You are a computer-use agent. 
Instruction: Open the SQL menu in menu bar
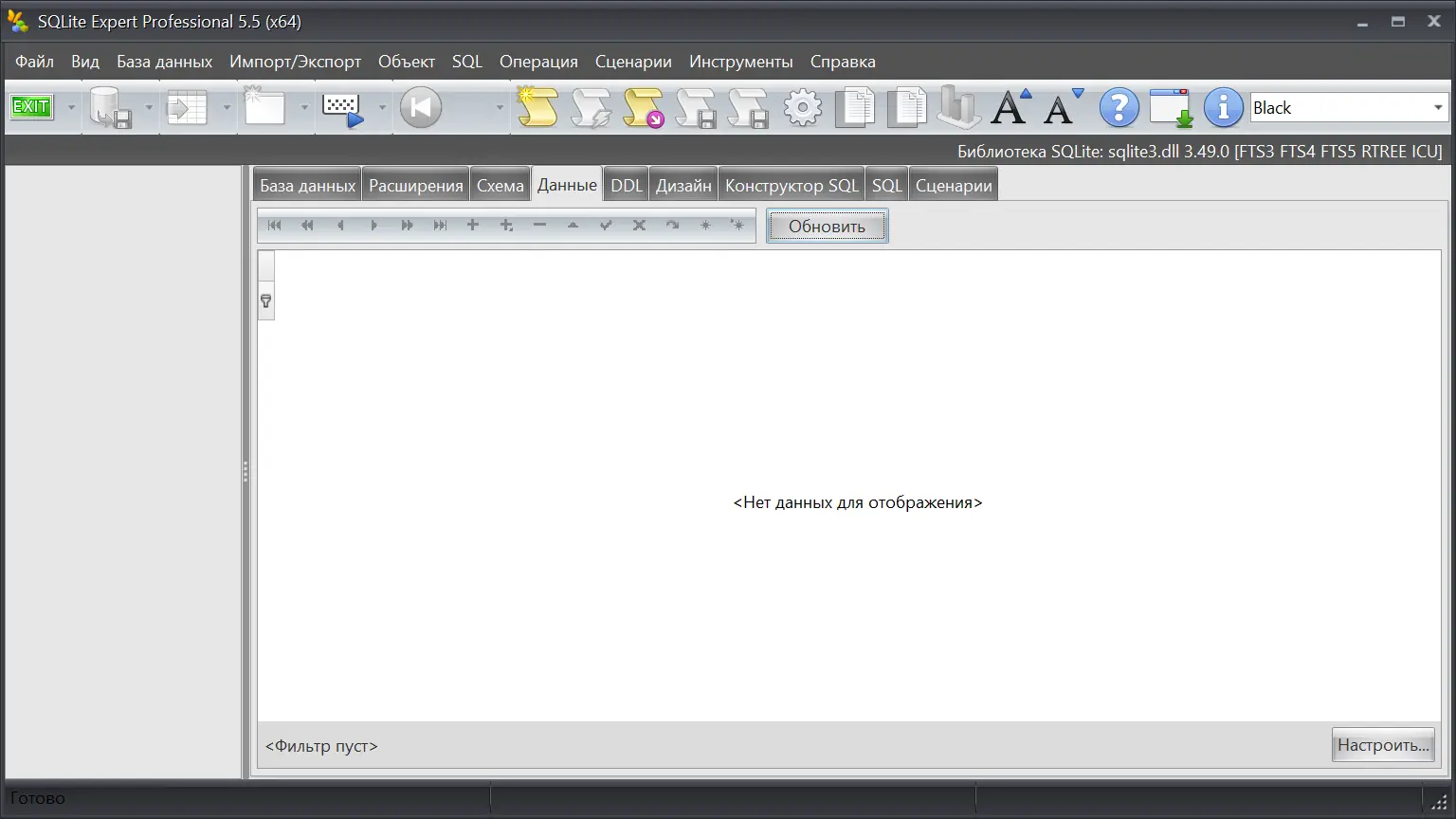pos(467,62)
